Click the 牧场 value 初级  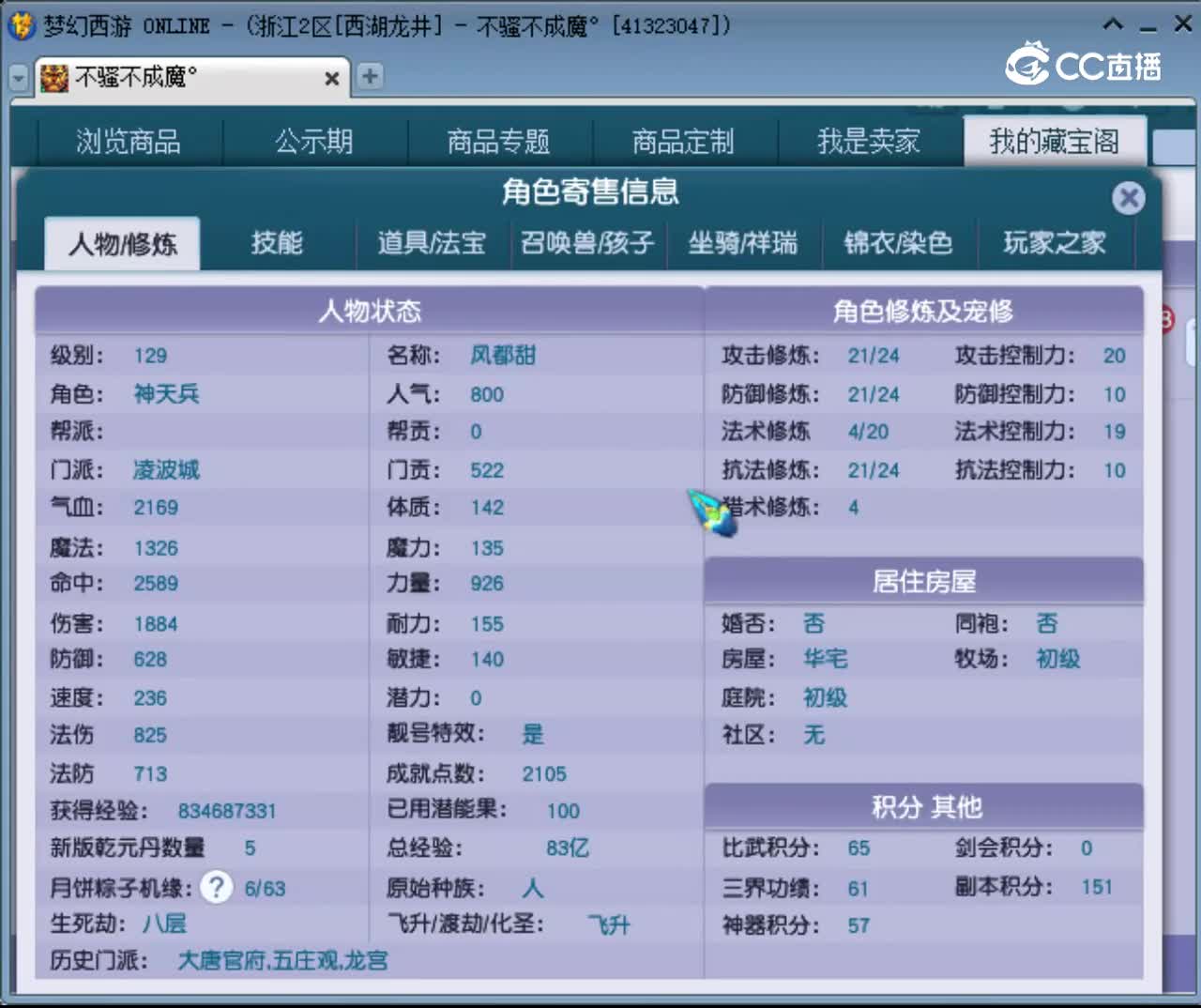tap(1058, 660)
